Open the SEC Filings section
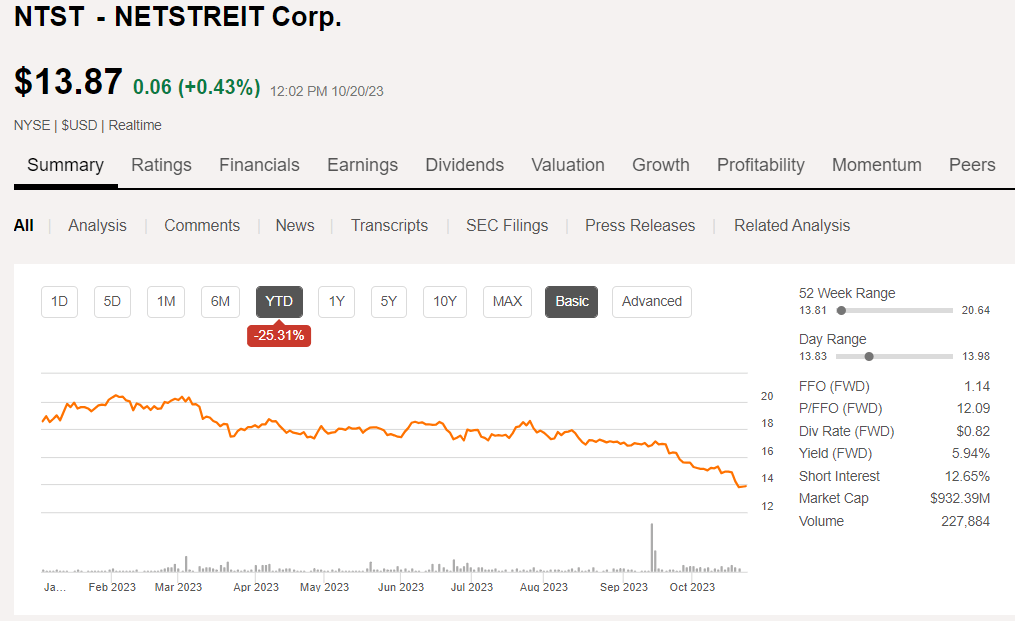 point(507,225)
